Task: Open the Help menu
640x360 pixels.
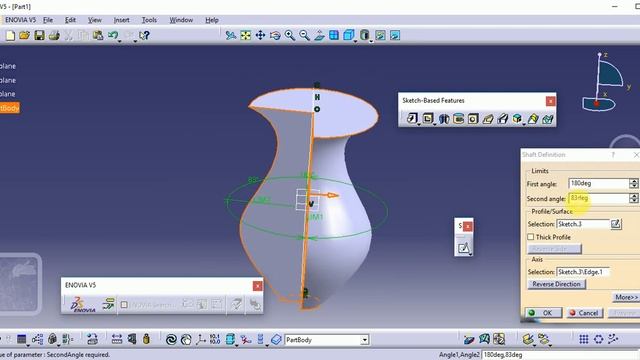Action: point(212,20)
